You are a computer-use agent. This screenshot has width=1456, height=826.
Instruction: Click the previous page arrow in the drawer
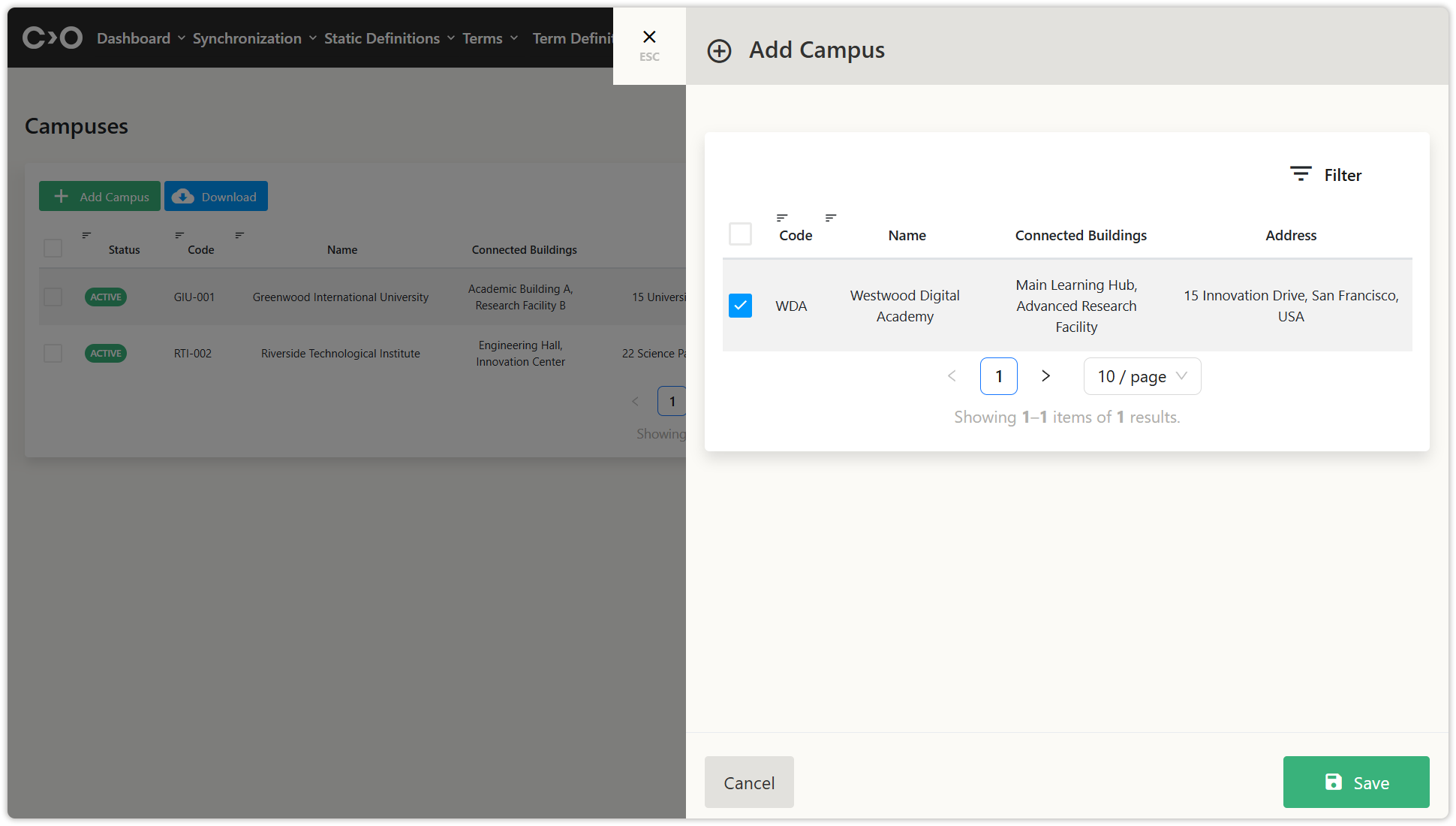(952, 376)
